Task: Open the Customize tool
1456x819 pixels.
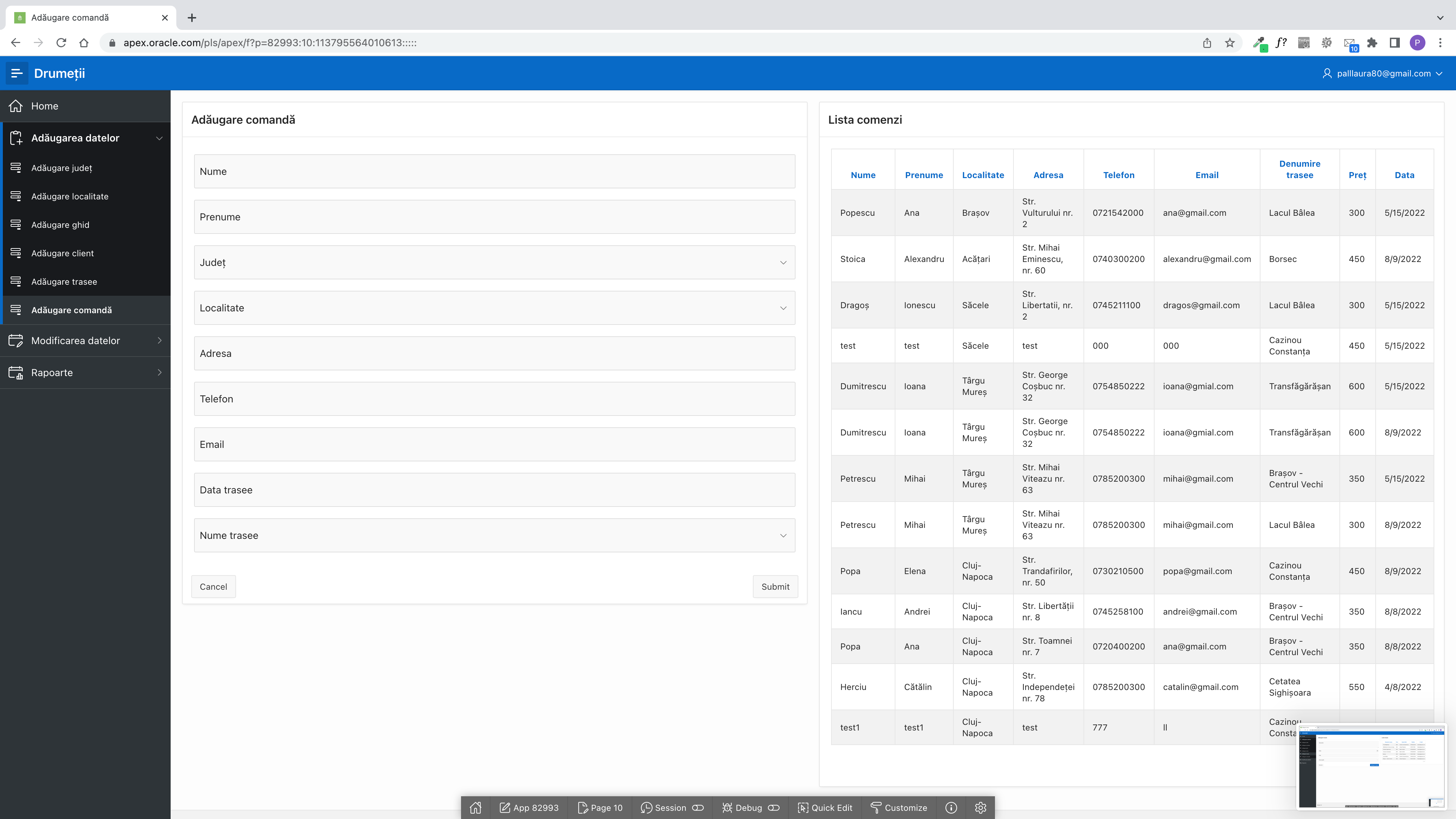Action: [899, 808]
